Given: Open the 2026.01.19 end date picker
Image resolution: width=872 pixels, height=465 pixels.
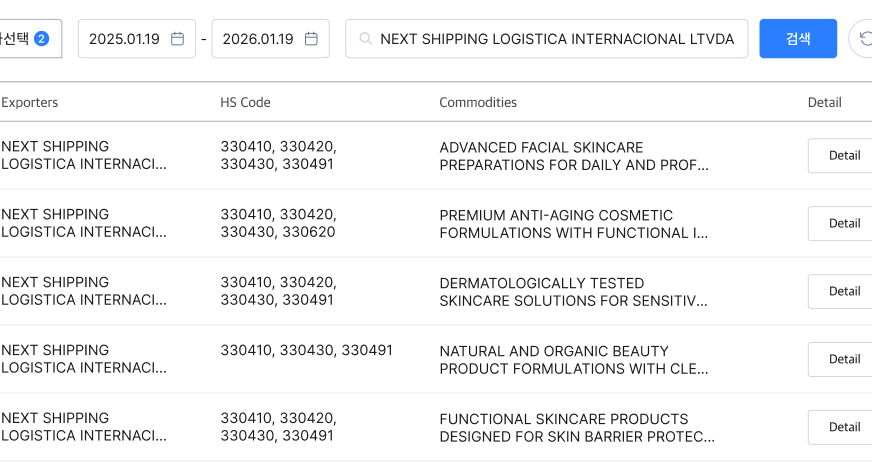Looking at the screenshot, I should point(258,39).
